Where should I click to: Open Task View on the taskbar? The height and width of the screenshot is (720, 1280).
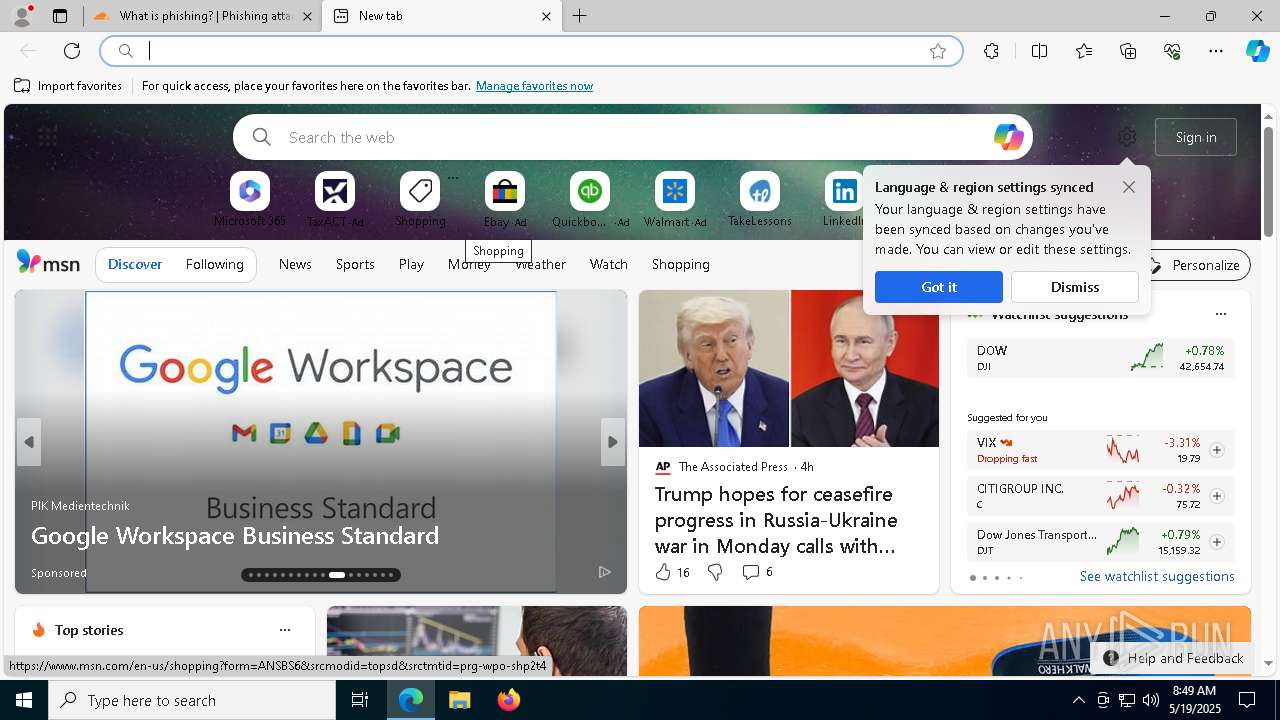point(360,700)
